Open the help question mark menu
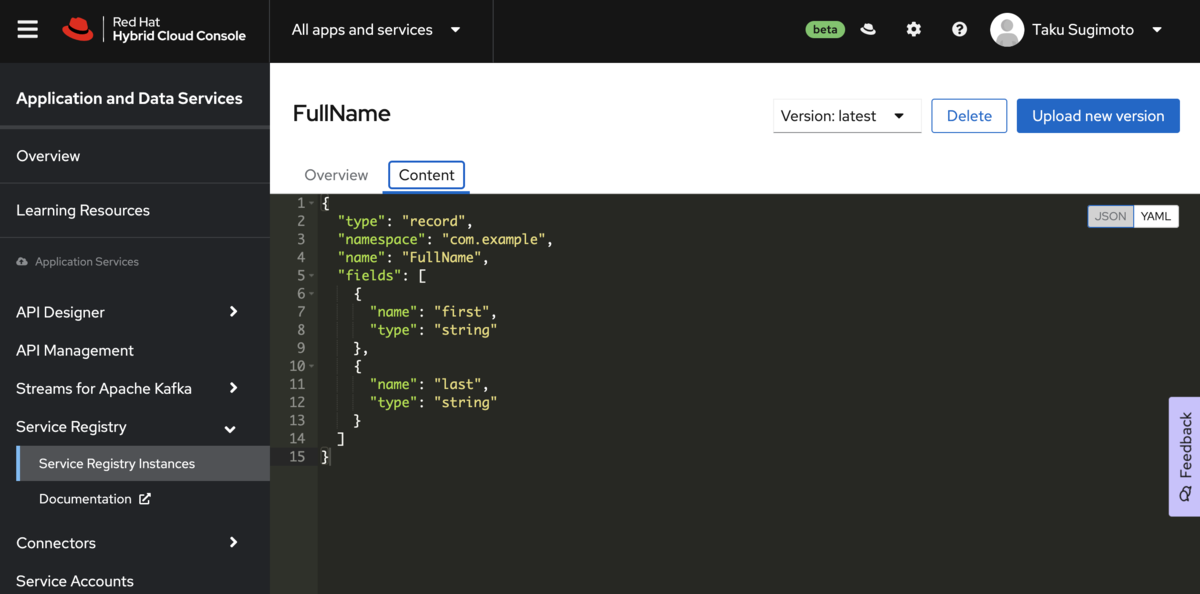Screen dimensions: 1200x594 point(960,30)
